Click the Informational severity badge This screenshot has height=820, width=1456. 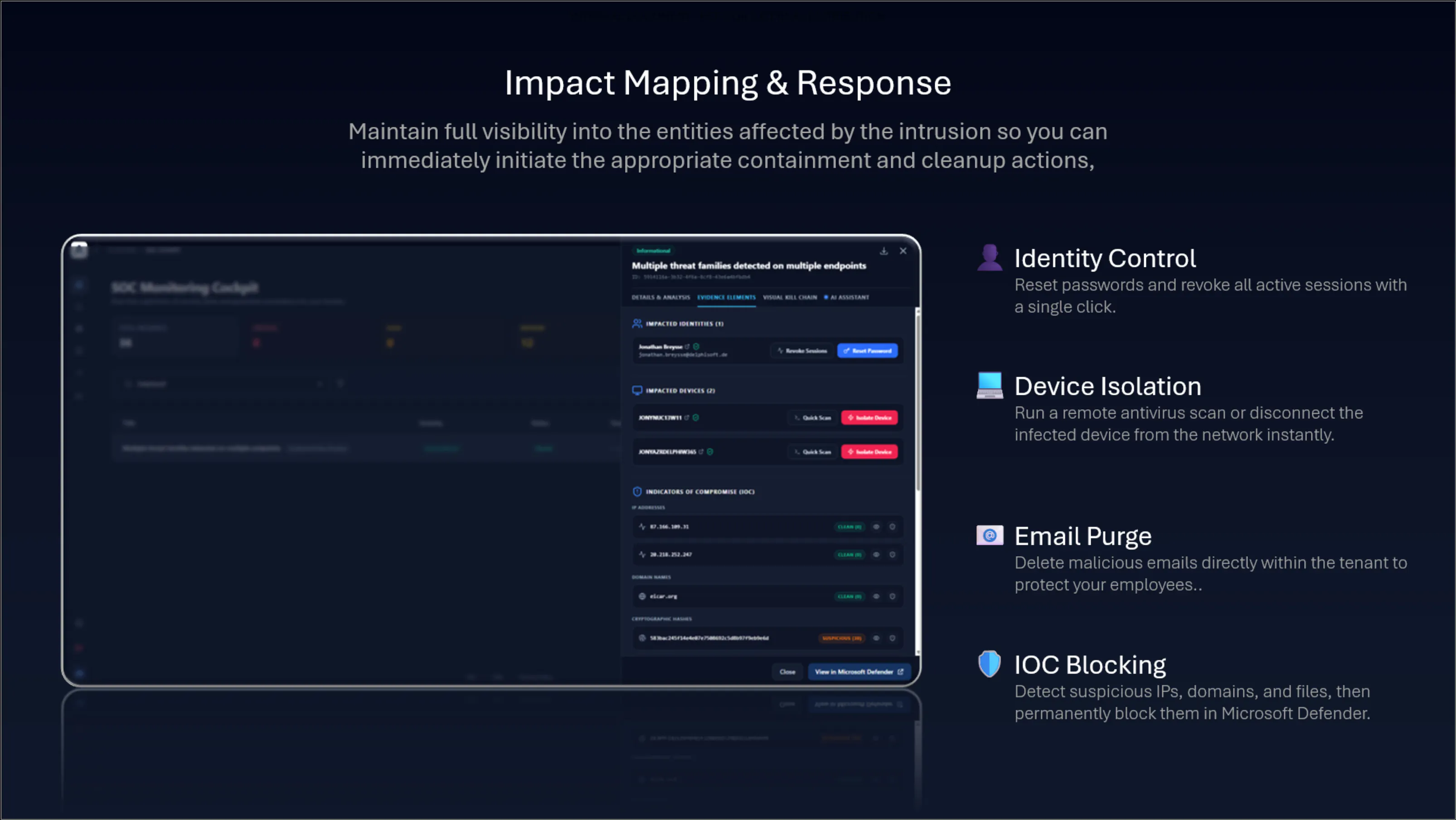coord(653,250)
